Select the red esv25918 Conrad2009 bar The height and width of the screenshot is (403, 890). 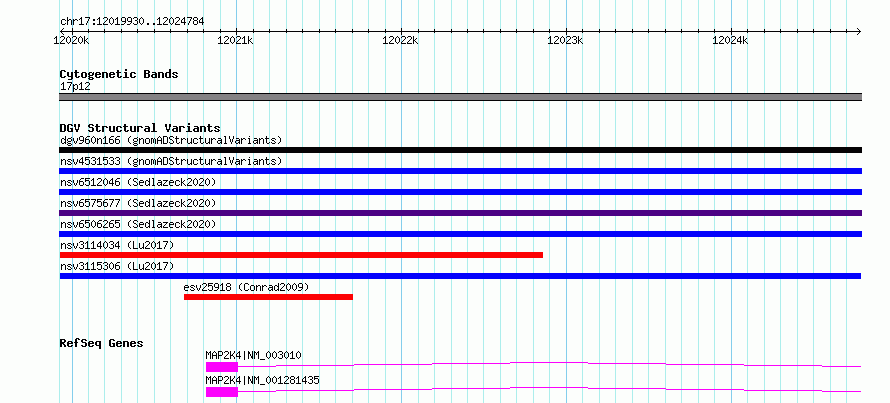268,297
